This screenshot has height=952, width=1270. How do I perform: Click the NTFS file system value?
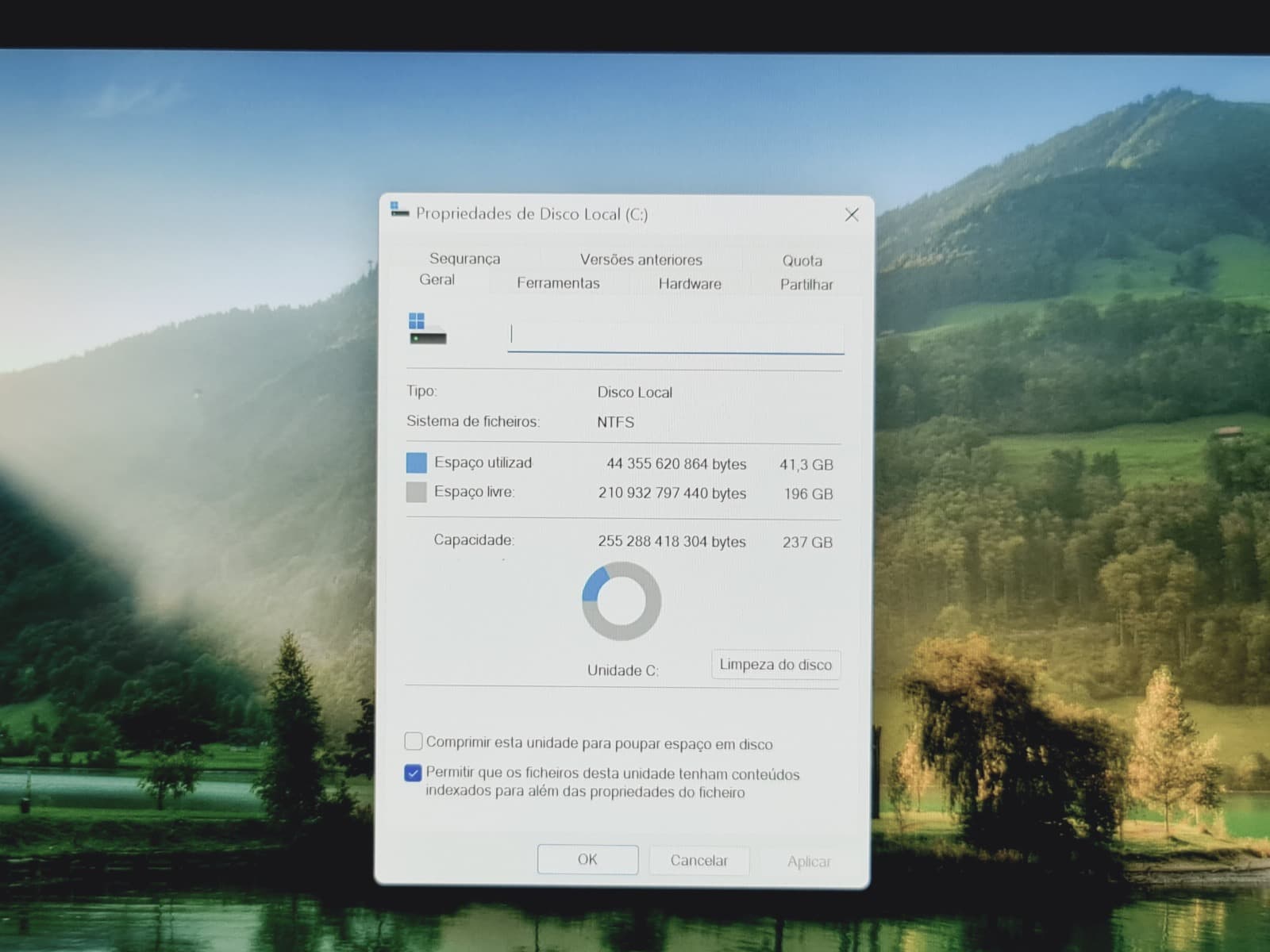(x=615, y=422)
